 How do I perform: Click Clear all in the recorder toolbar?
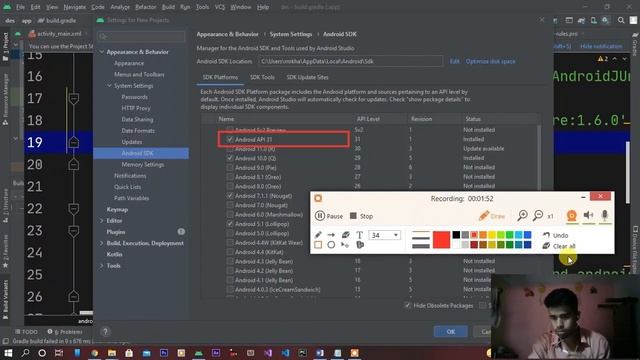click(559, 246)
